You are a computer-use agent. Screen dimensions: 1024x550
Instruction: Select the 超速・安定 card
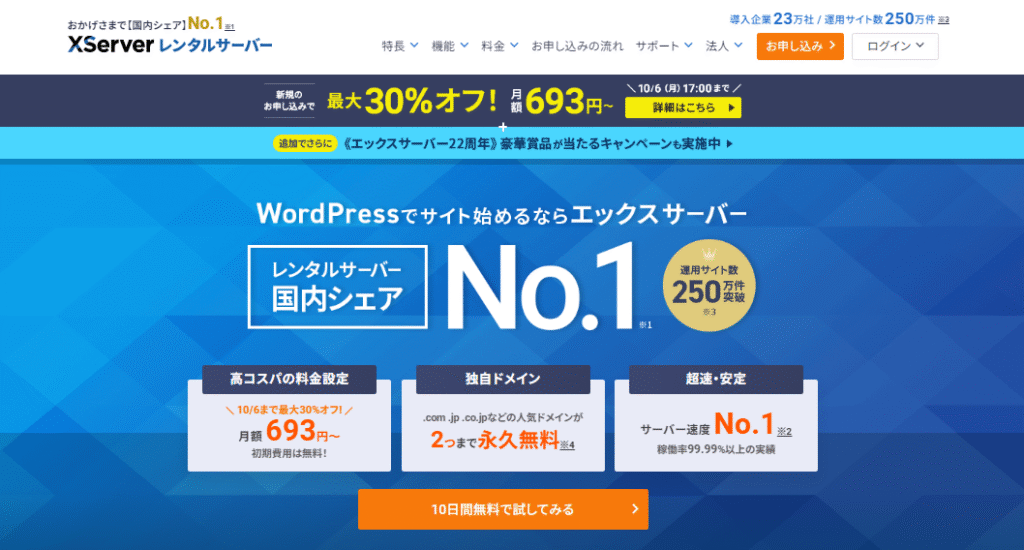tap(716, 418)
